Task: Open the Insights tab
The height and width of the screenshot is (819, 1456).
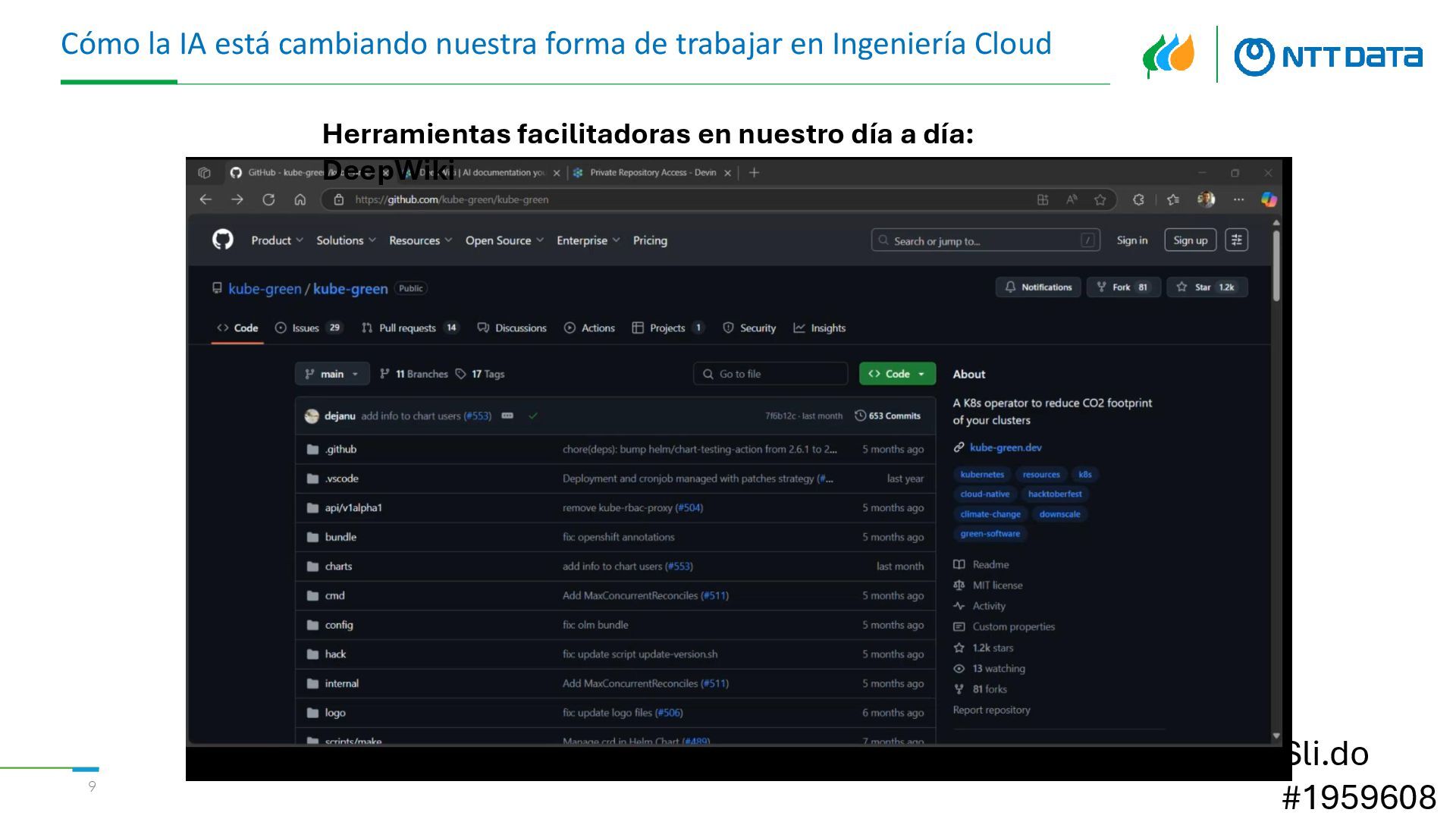Action: (819, 328)
